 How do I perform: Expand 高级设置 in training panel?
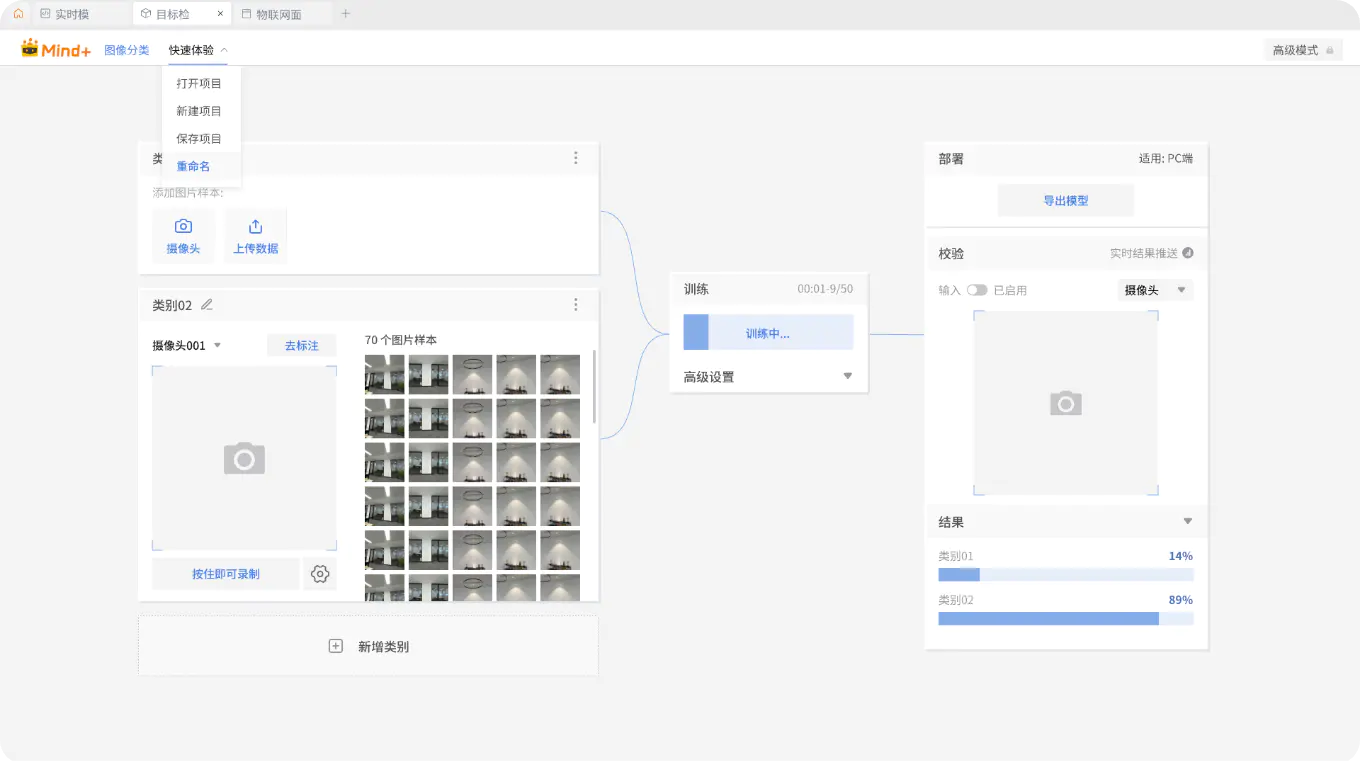(x=847, y=377)
